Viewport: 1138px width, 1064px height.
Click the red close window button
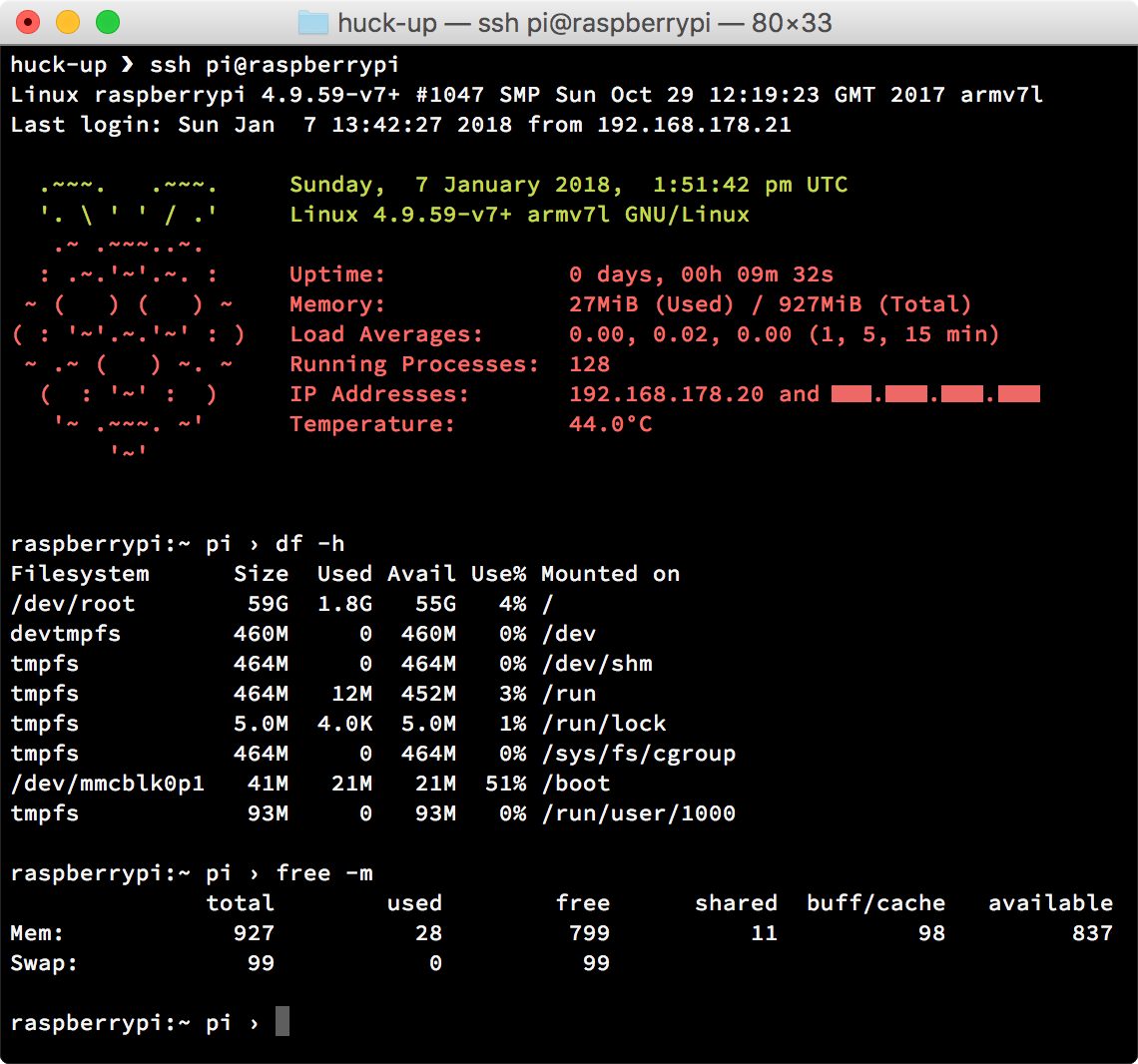point(28,23)
